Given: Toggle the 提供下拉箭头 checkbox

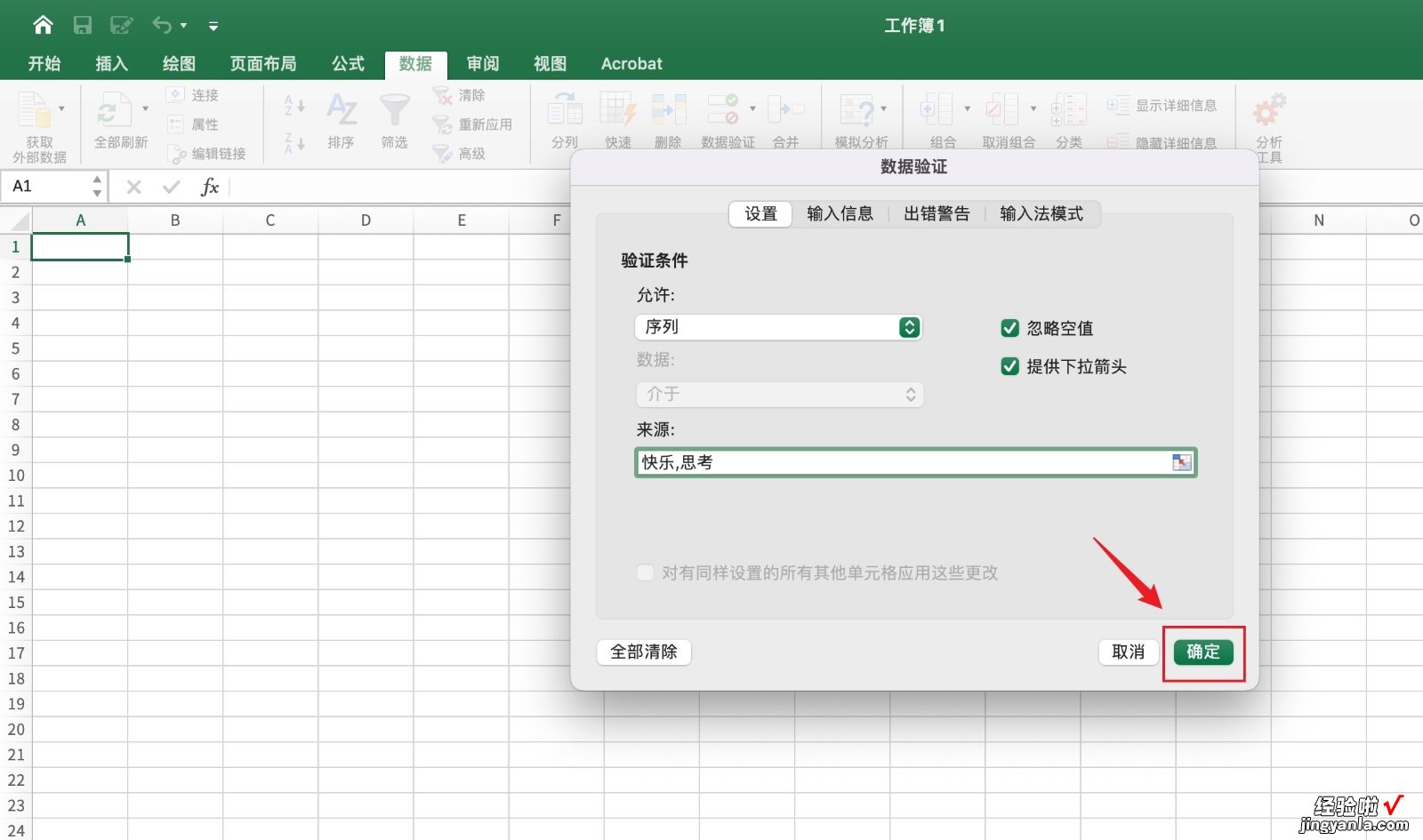Looking at the screenshot, I should click(1009, 366).
